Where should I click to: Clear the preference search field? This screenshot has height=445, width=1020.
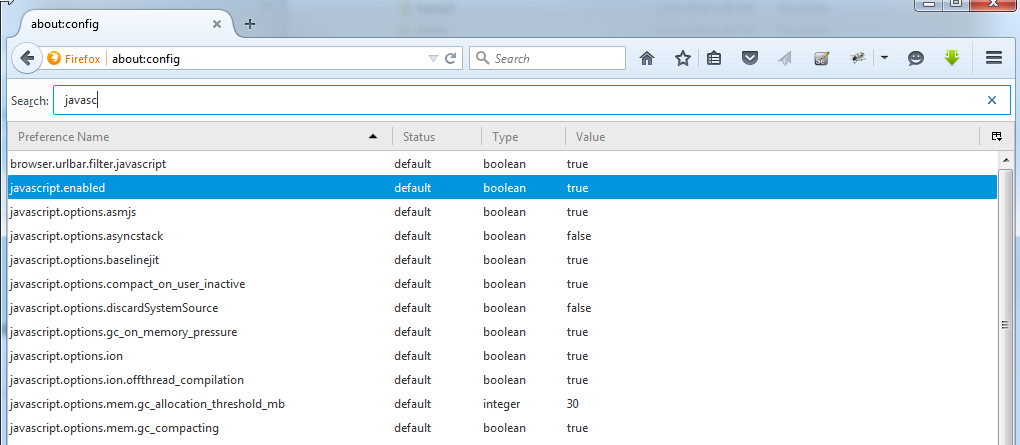click(991, 100)
